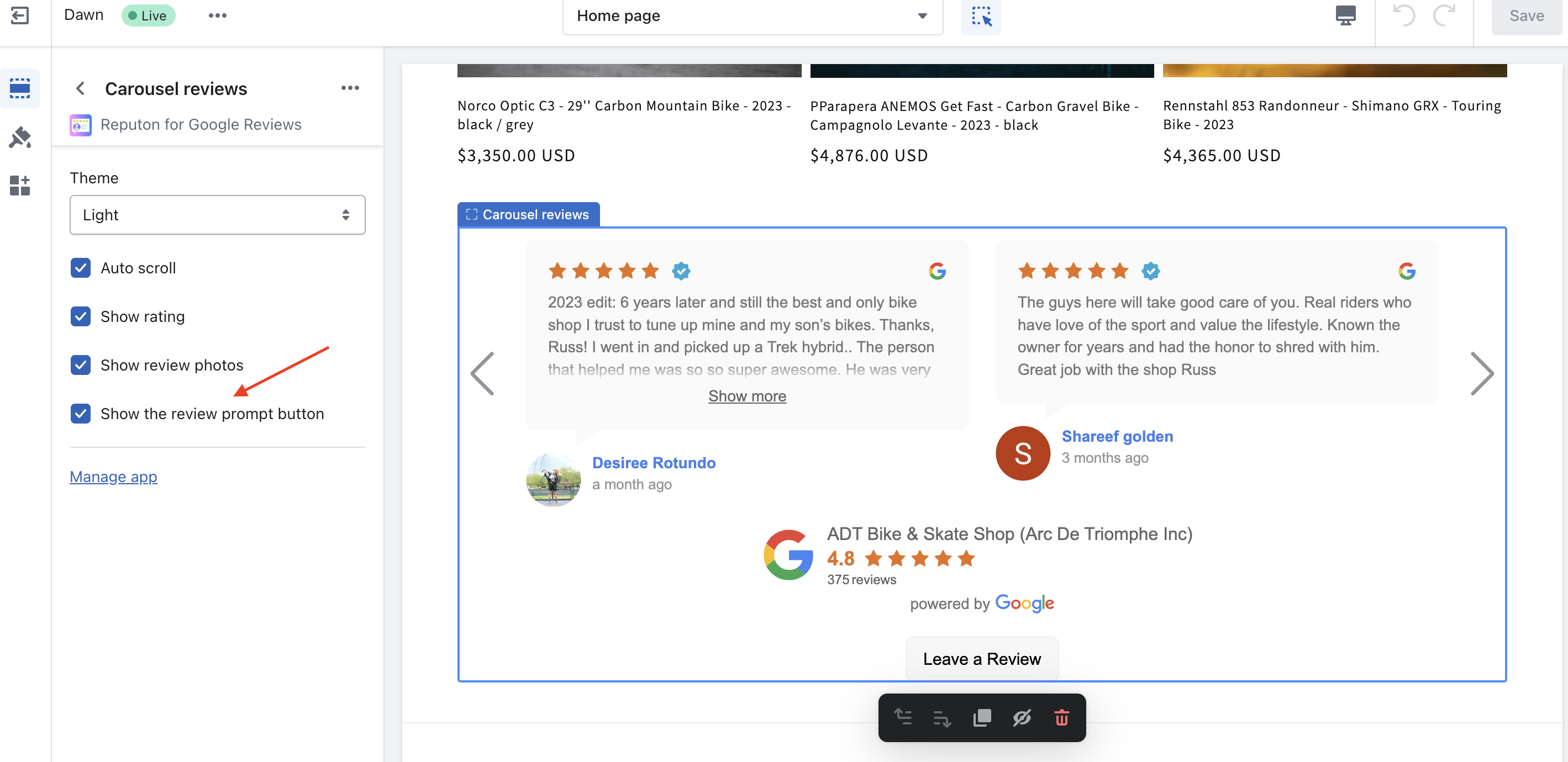Select the Carousel reviews section tab label
Viewport: 1568px width, 762px height.
coord(528,215)
